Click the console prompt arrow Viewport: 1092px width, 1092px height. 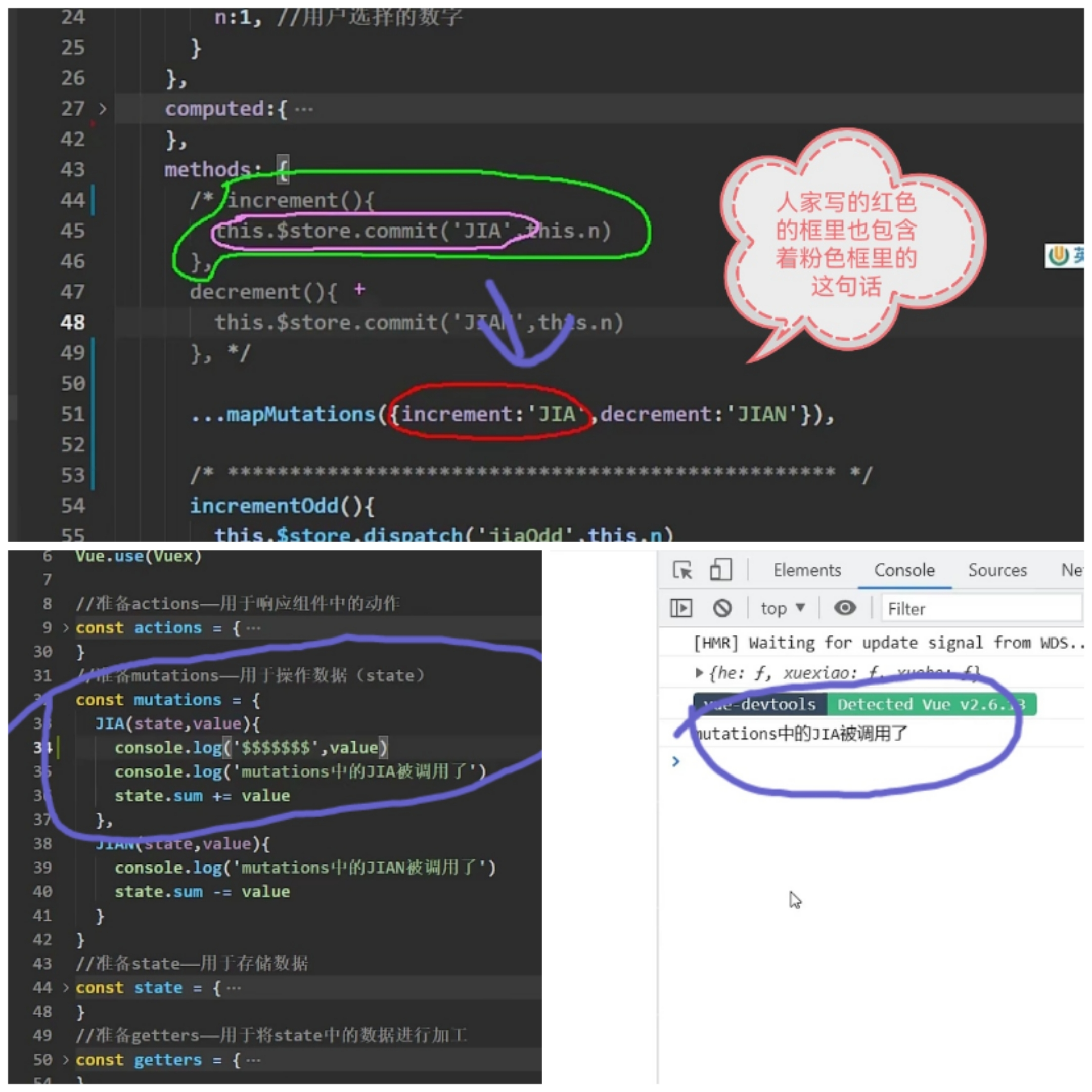(675, 761)
